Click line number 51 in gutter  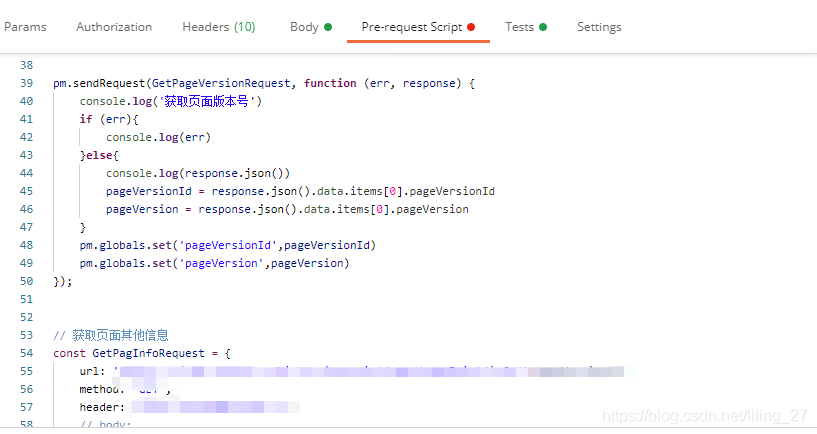[27, 299]
